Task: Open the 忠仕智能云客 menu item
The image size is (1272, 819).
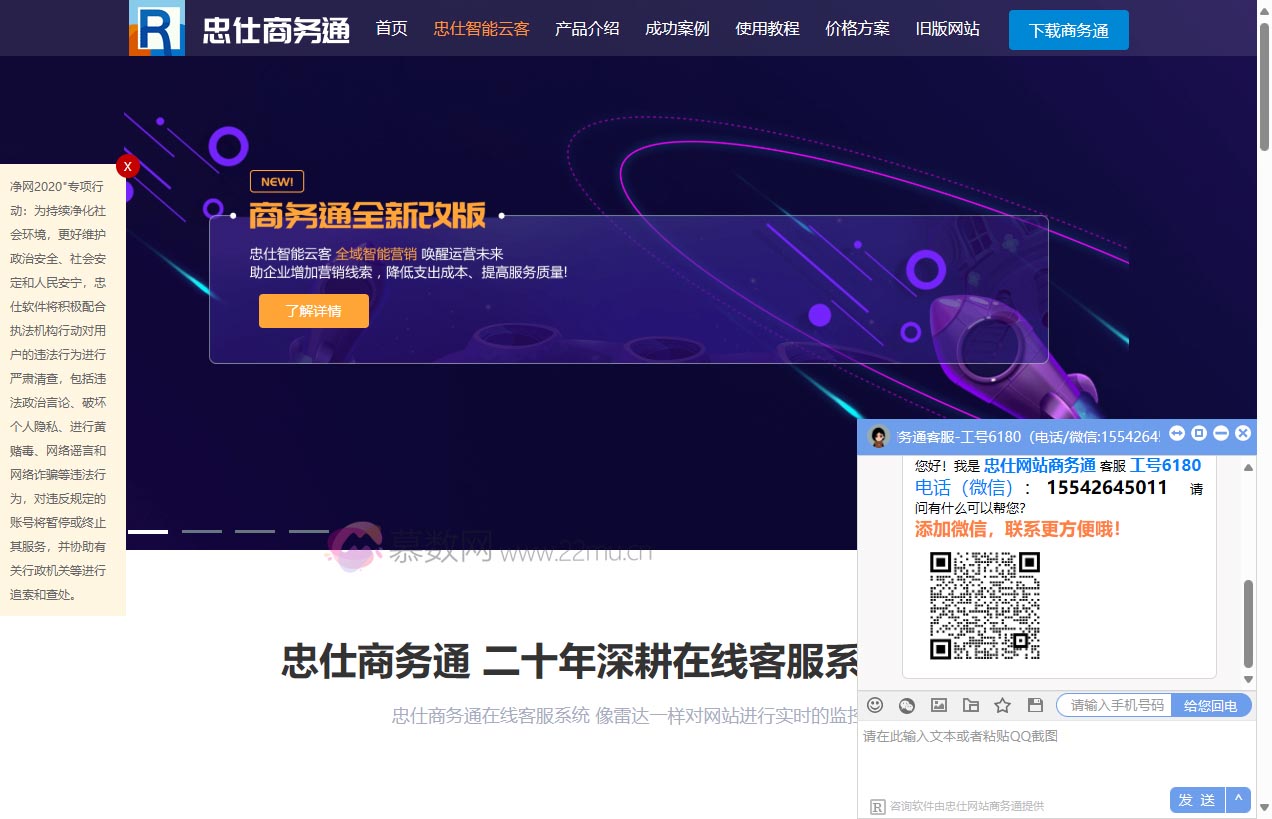Action: point(481,29)
